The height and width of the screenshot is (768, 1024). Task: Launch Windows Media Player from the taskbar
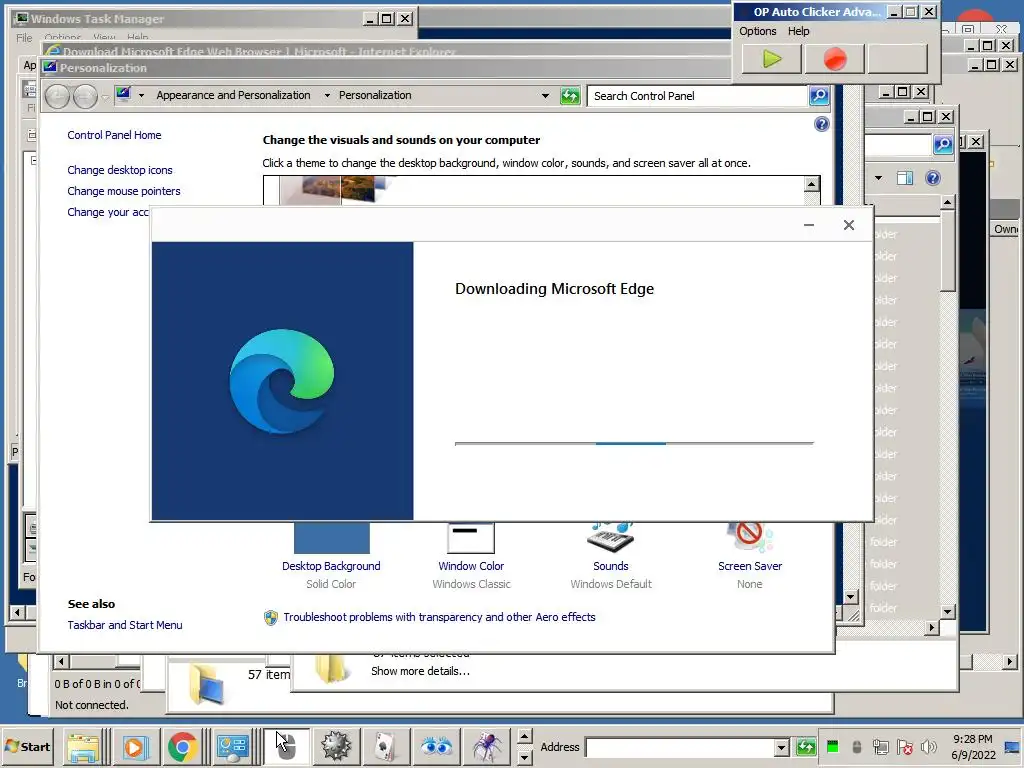135,747
